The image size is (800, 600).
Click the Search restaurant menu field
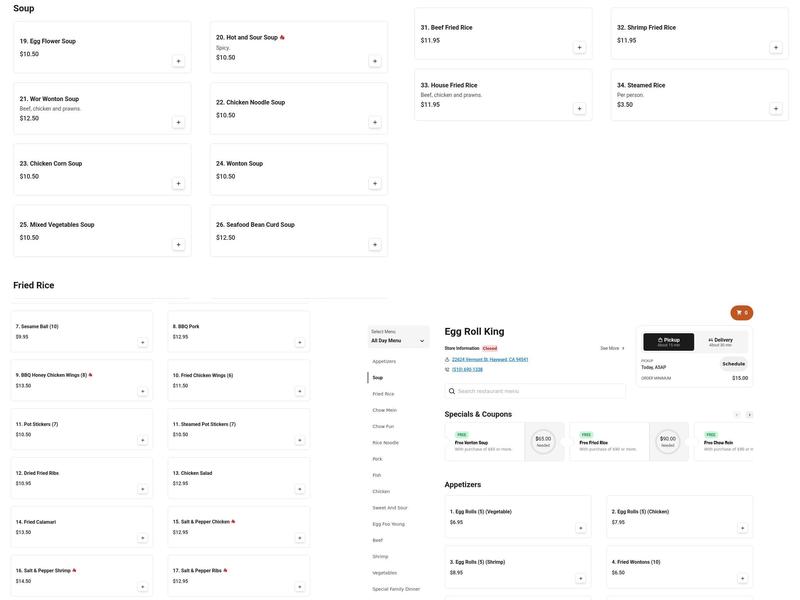pos(536,391)
